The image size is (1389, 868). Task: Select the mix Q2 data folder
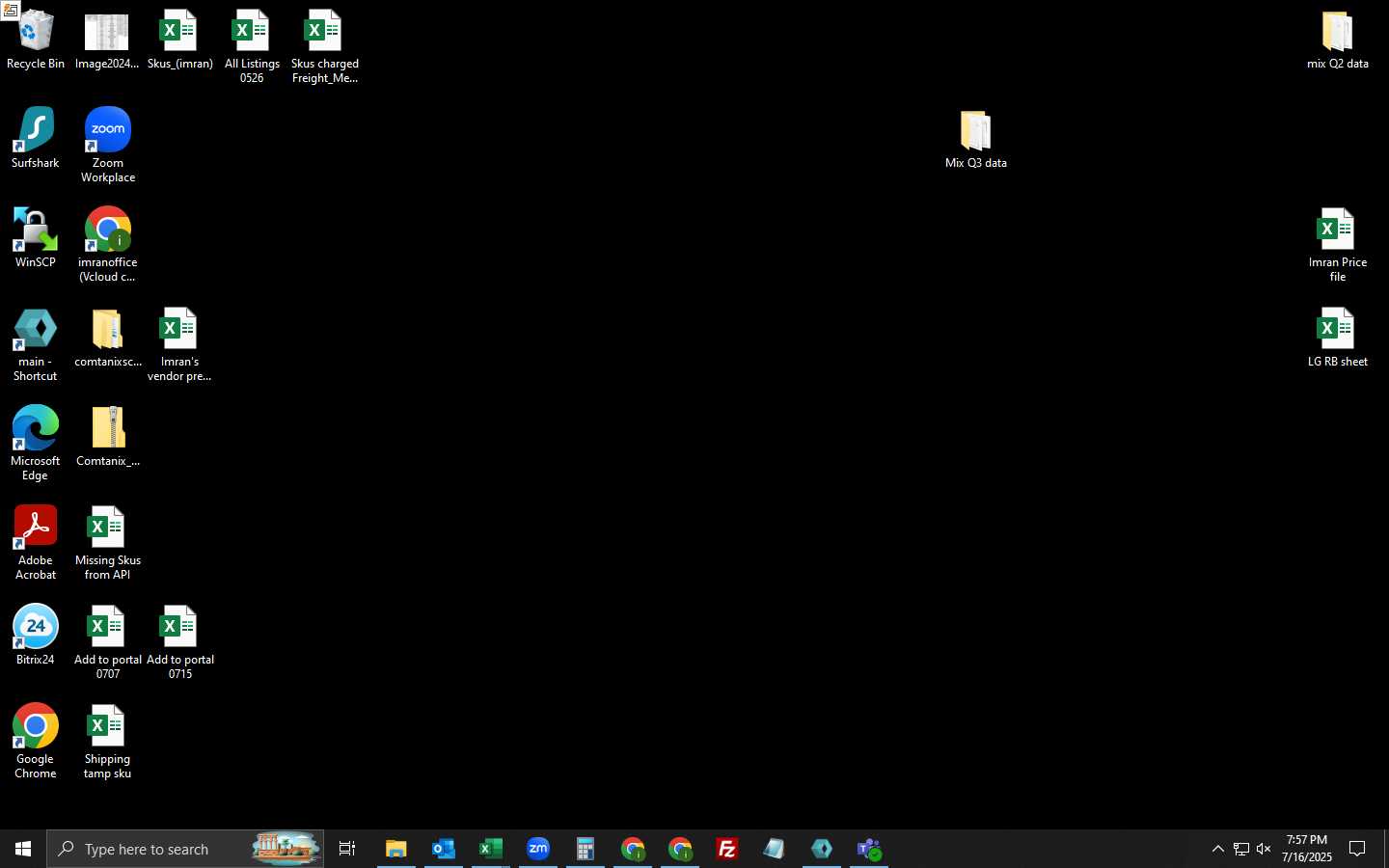(x=1338, y=41)
